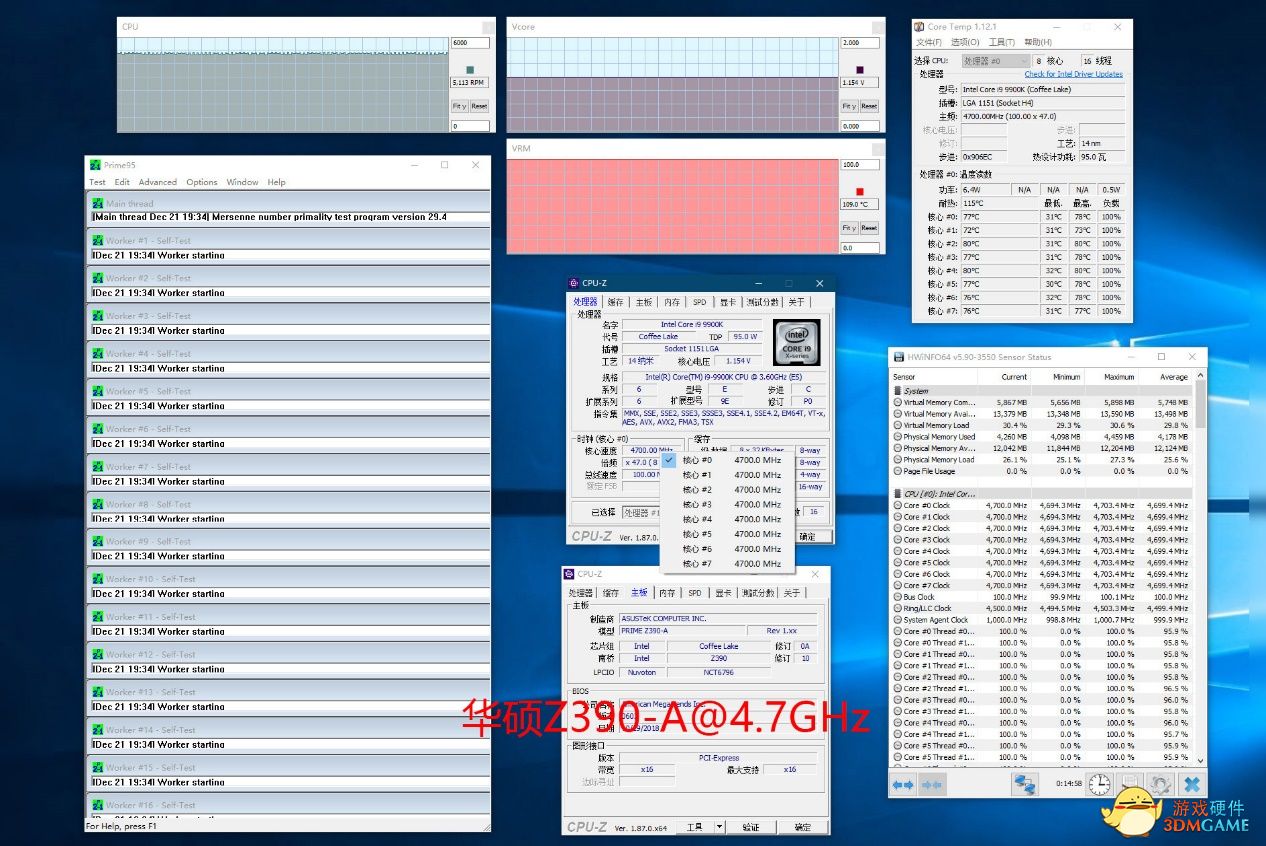The width and height of the screenshot is (1266, 846).
Task: Click the HWiNFO settings gear icon
Action: (x=1159, y=785)
